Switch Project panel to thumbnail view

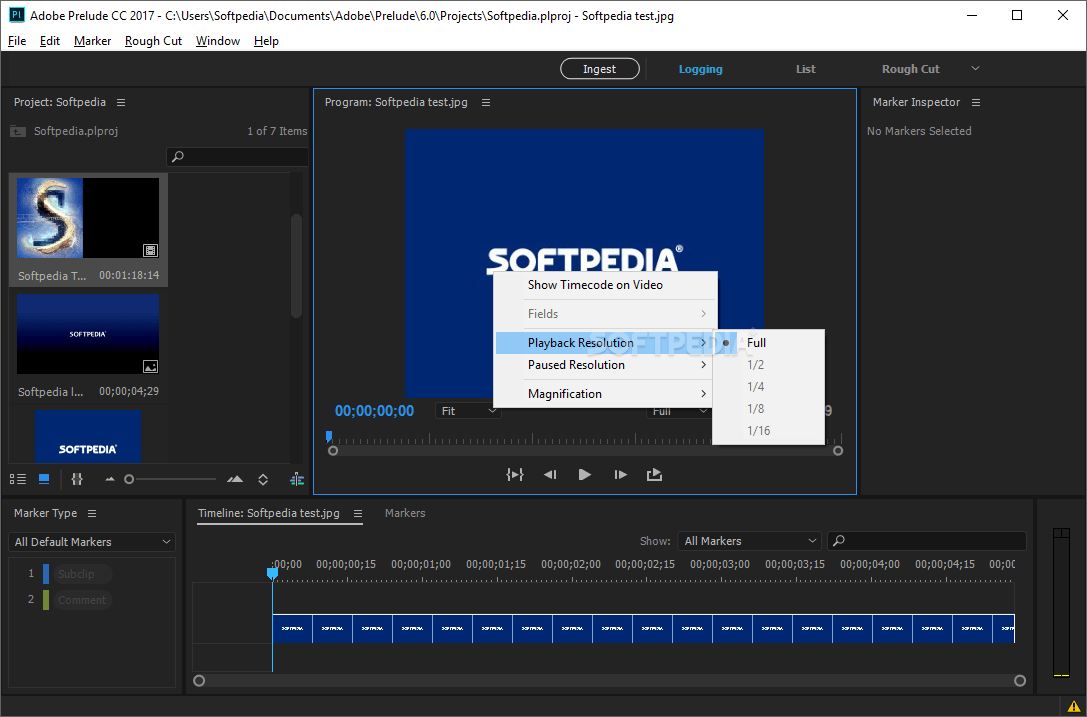pyautogui.click(x=44, y=479)
